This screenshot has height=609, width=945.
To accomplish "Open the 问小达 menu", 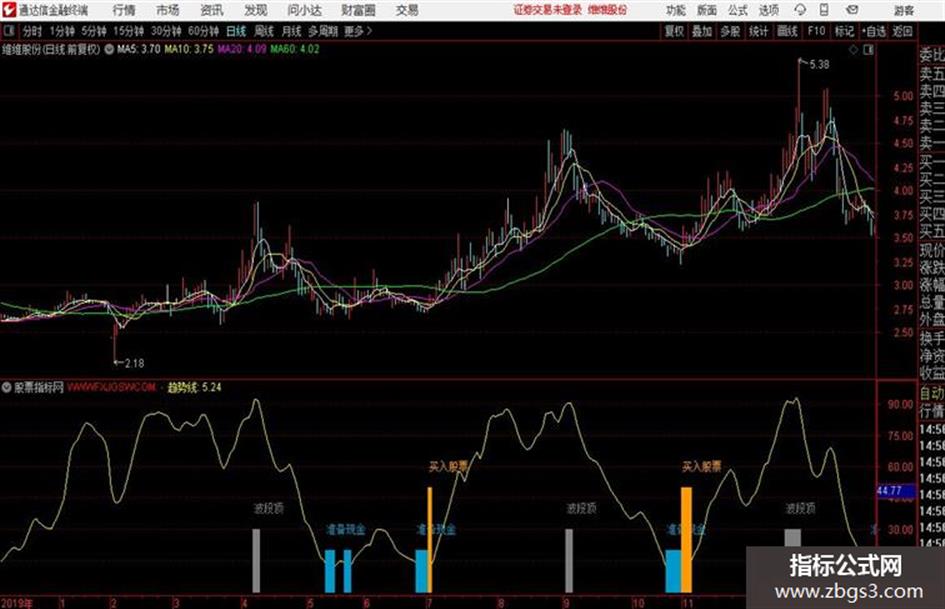I will point(304,10).
